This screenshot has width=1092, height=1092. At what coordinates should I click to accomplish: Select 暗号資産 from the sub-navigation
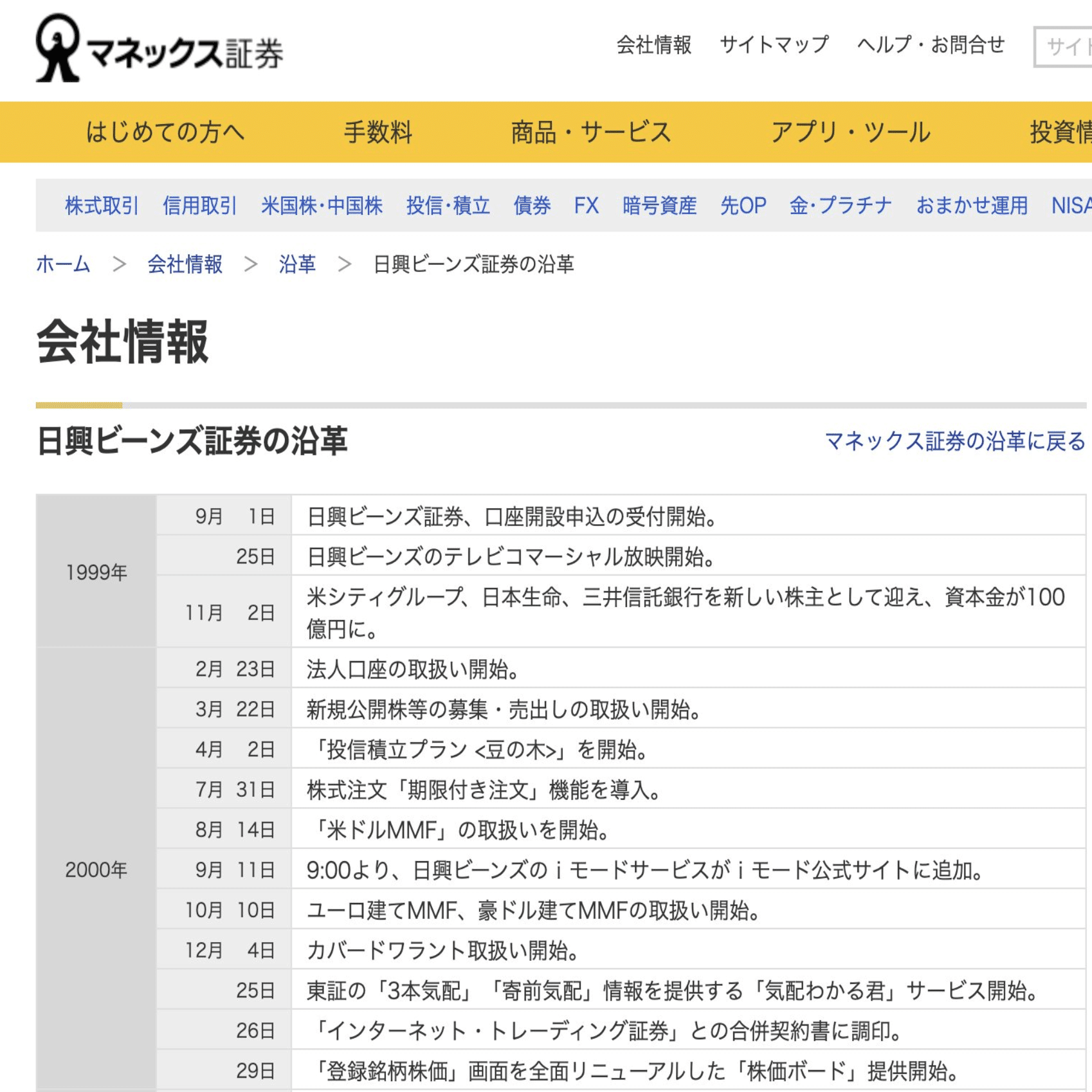click(x=659, y=206)
